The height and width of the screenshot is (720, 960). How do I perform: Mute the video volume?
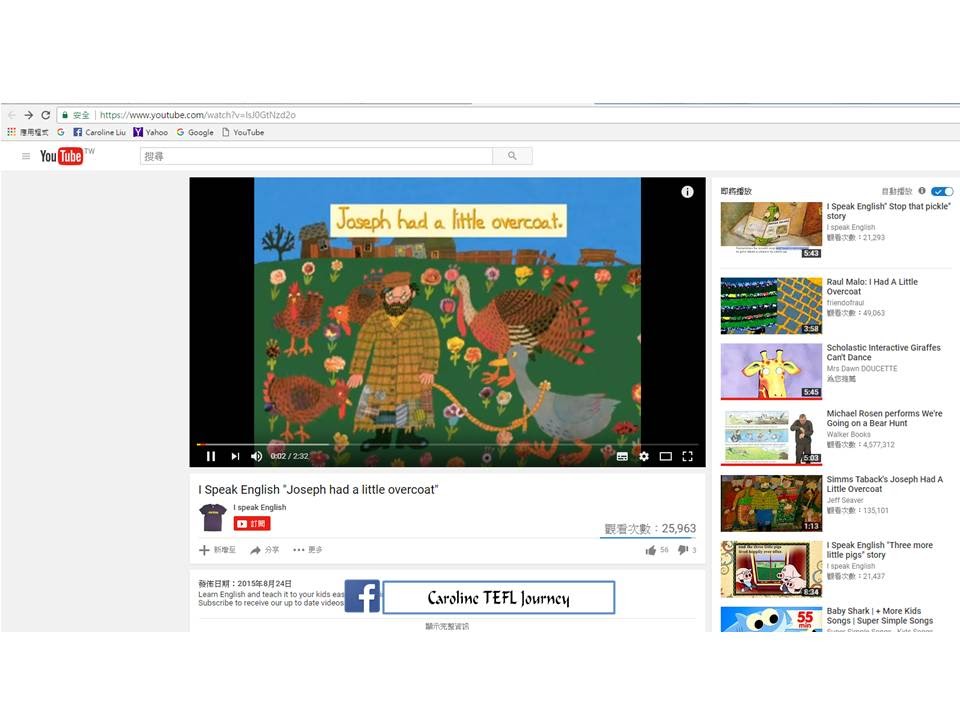coord(257,456)
